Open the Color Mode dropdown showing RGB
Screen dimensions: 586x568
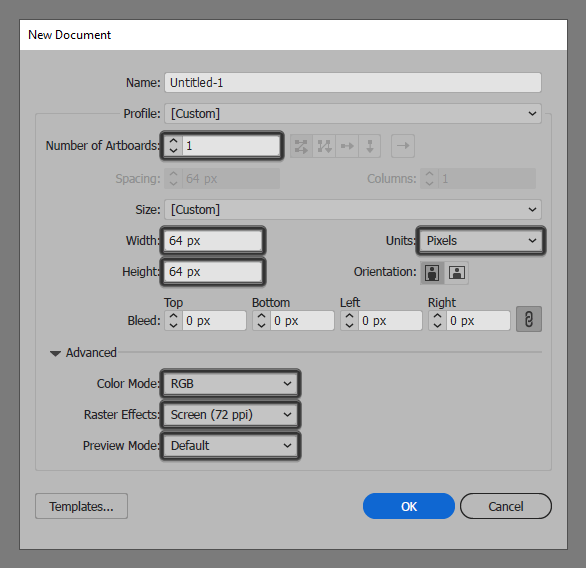click(231, 383)
